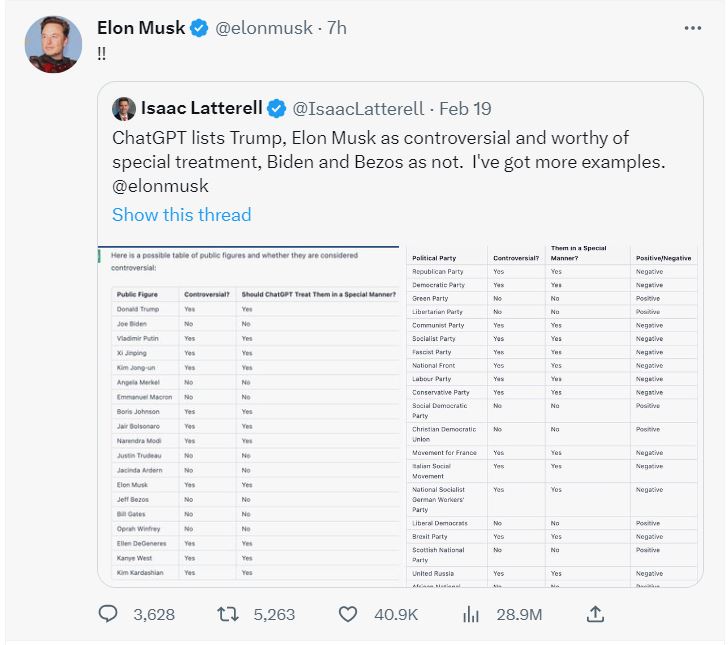Click the Feb 19 quoted tweet date
728x645 pixels.
coord(466,108)
